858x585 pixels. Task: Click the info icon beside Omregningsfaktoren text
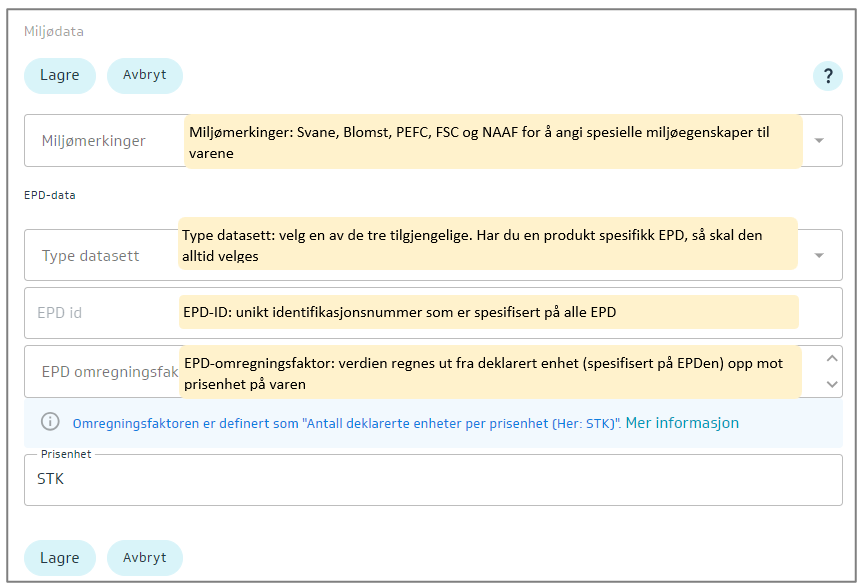click(x=49, y=423)
